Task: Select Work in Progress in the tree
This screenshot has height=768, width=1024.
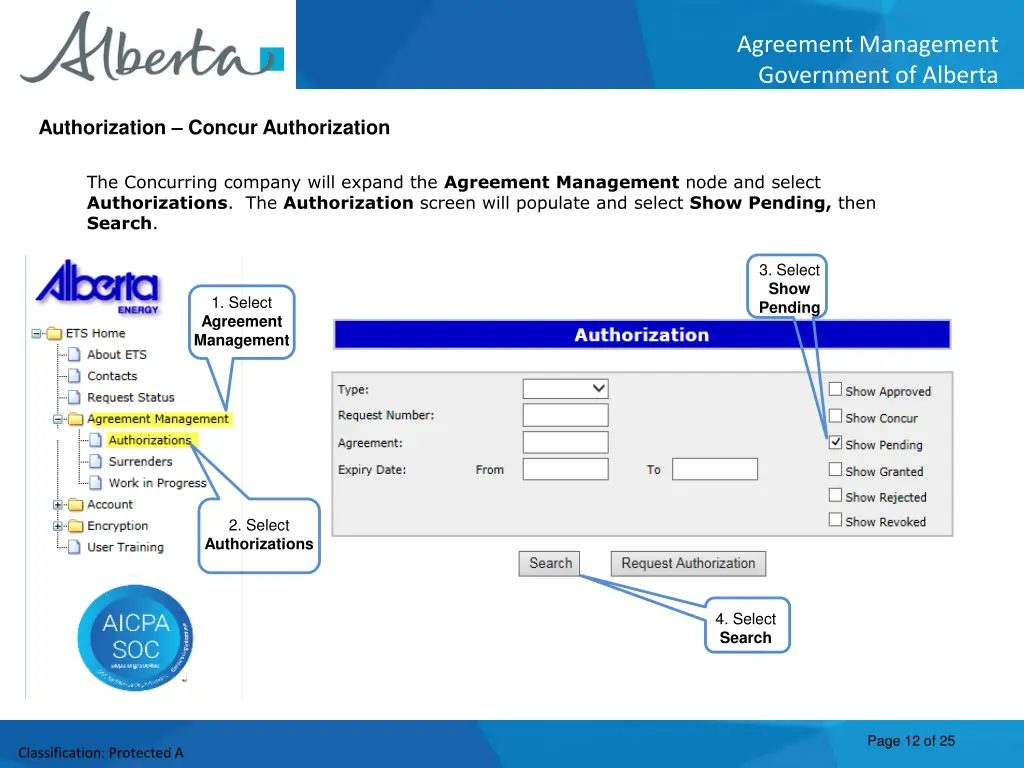Action: (157, 483)
